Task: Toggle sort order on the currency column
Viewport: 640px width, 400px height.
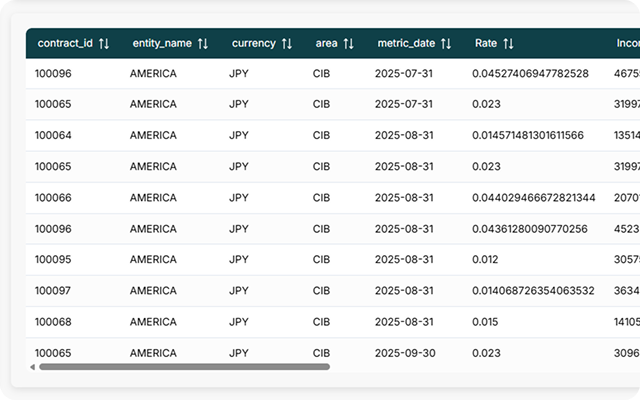Action: (287, 44)
